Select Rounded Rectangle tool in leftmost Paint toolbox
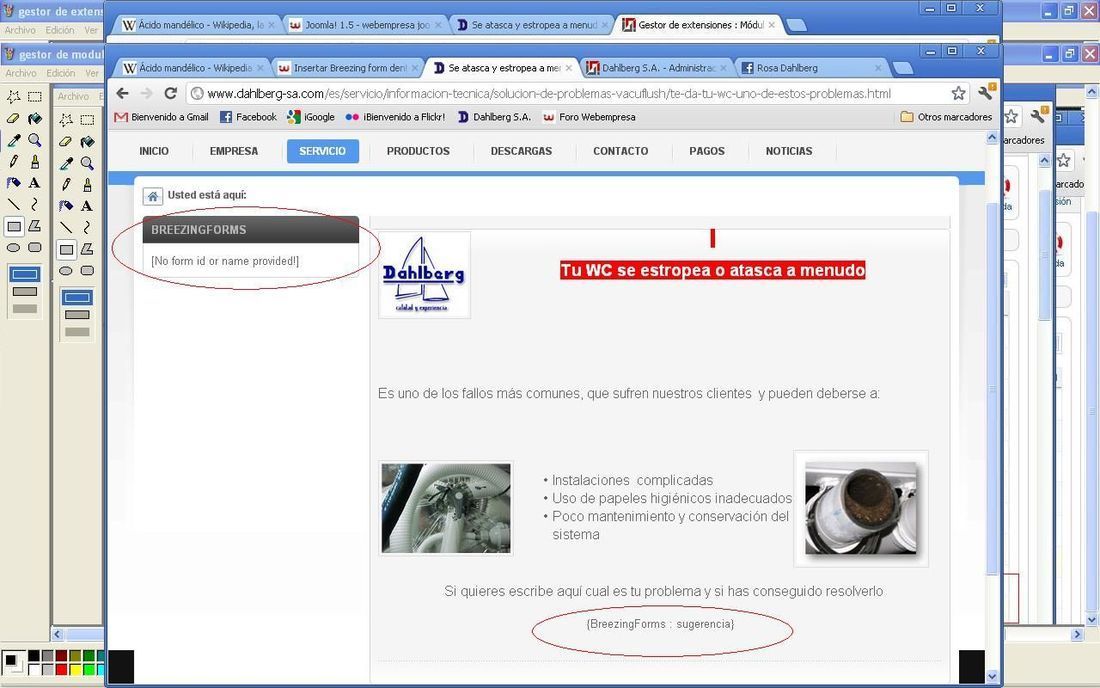Image resolution: width=1100 pixels, height=688 pixels. 34,248
